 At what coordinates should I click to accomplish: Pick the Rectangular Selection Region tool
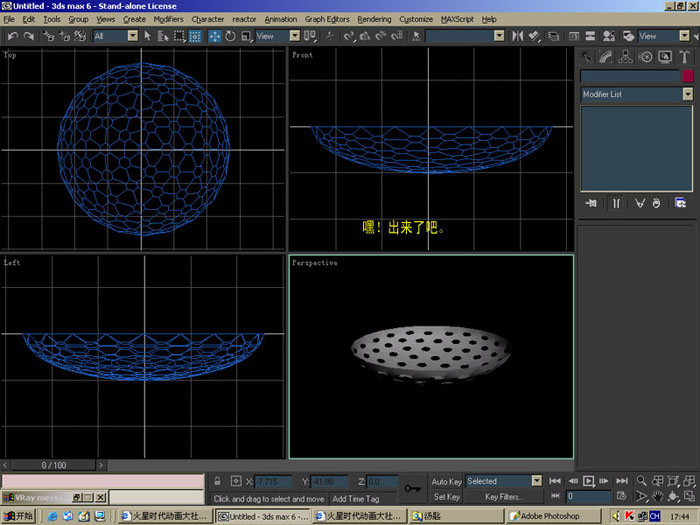(179, 36)
